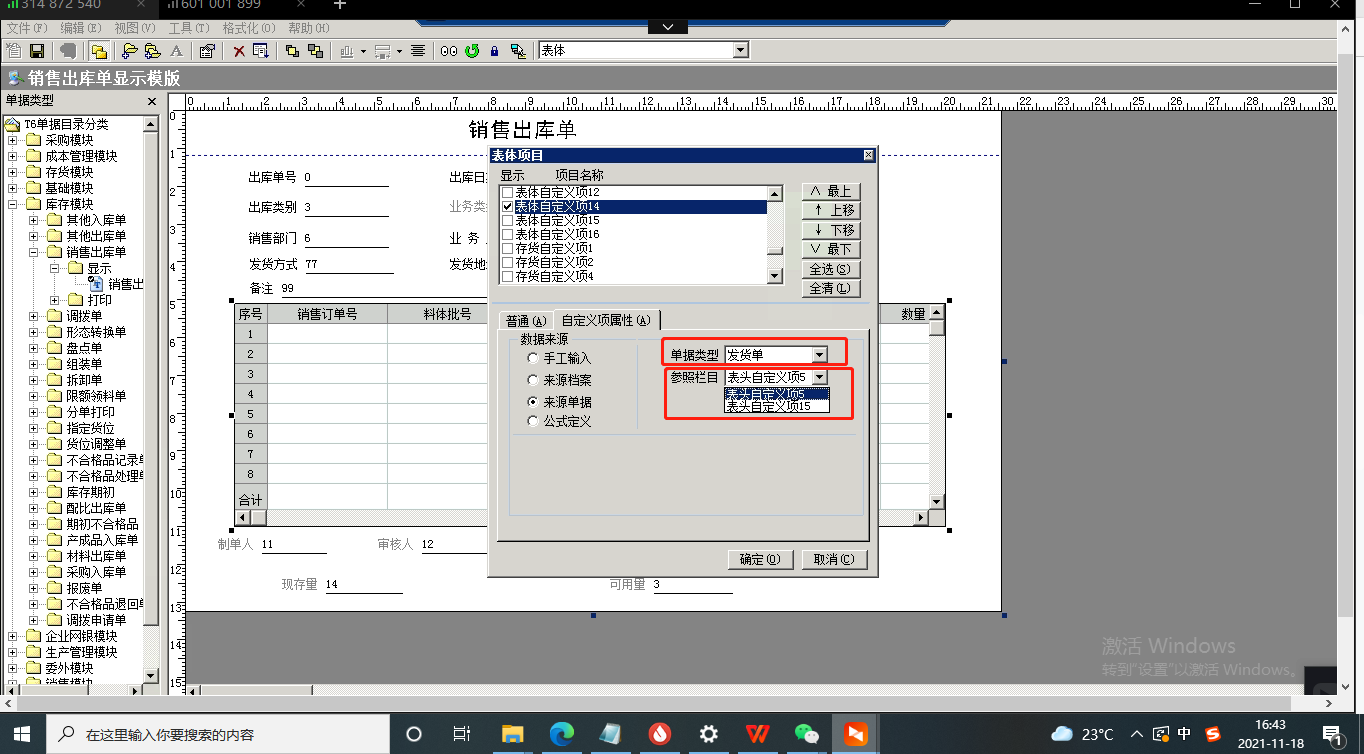This screenshot has height=754, width=1364.
Task: Check the 表体自定义项16 checkbox
Action: click(507, 234)
